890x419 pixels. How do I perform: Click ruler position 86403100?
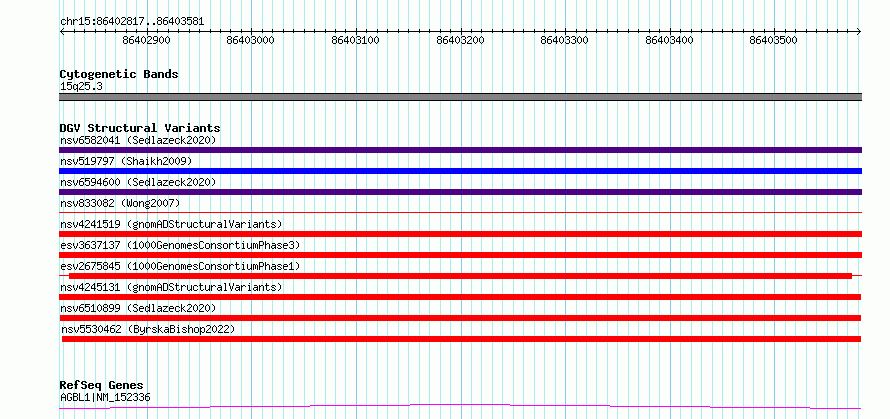tap(355, 40)
